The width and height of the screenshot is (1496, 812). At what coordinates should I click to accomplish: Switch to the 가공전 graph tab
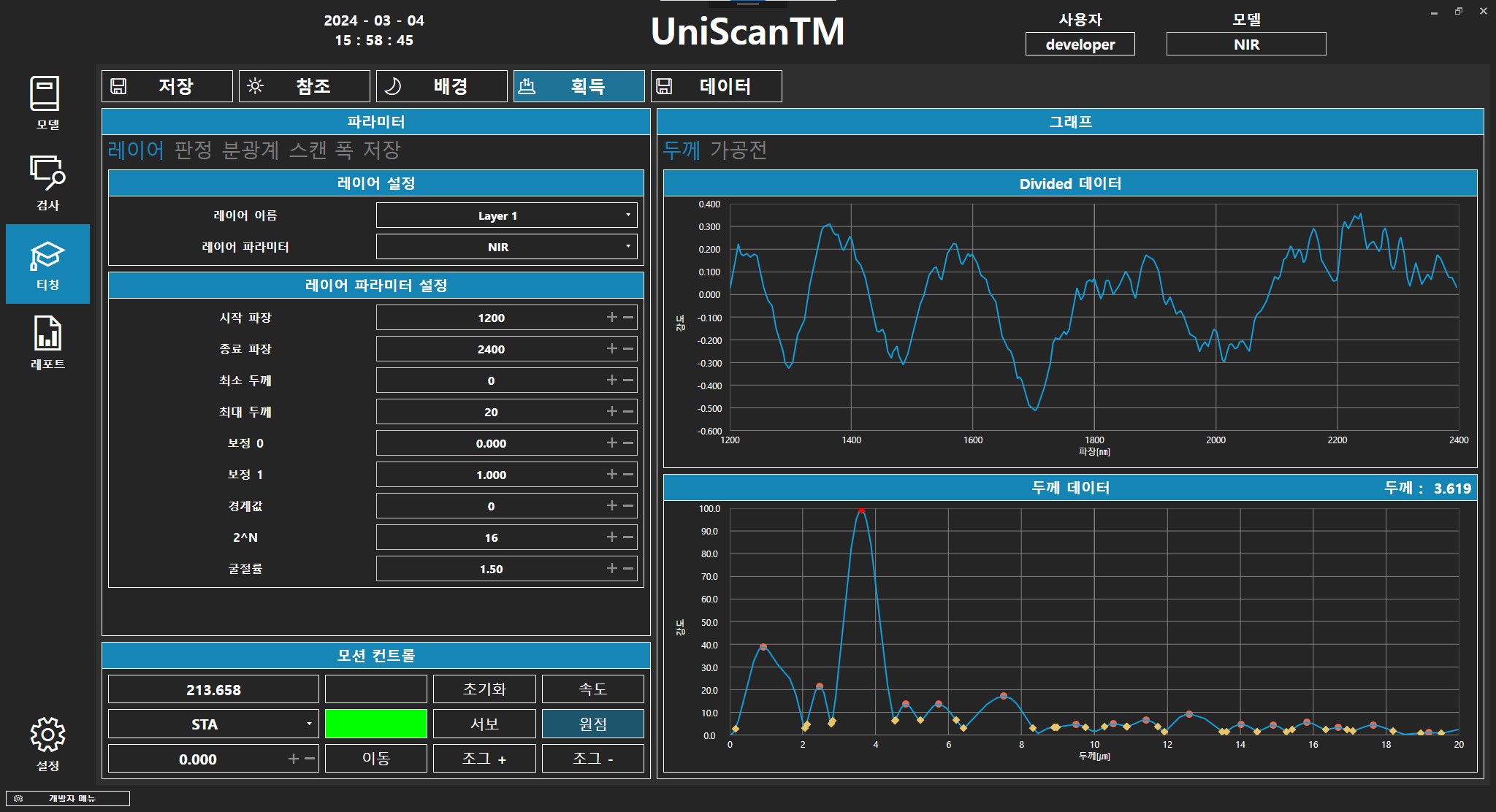tap(739, 150)
